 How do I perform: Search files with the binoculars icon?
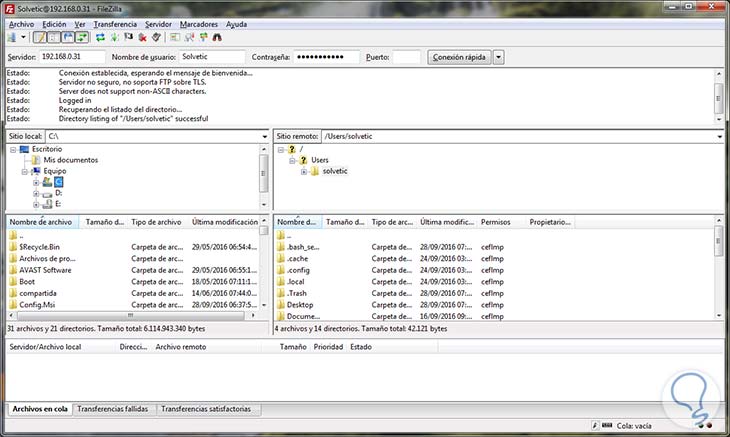tap(217, 38)
